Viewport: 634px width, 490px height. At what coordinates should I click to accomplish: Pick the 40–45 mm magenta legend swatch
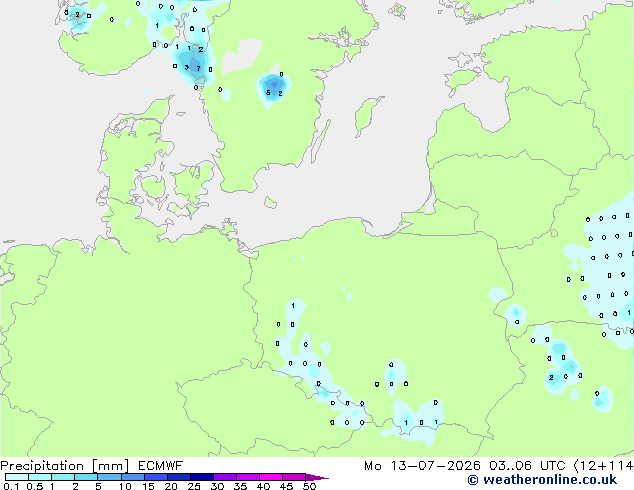point(271,477)
